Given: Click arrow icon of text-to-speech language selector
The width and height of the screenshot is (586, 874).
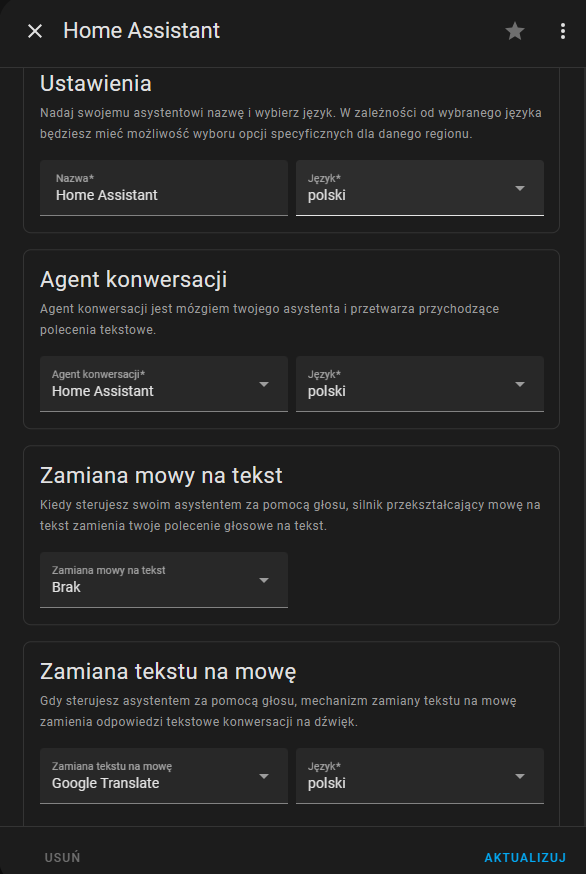Looking at the screenshot, I should pos(520,776).
